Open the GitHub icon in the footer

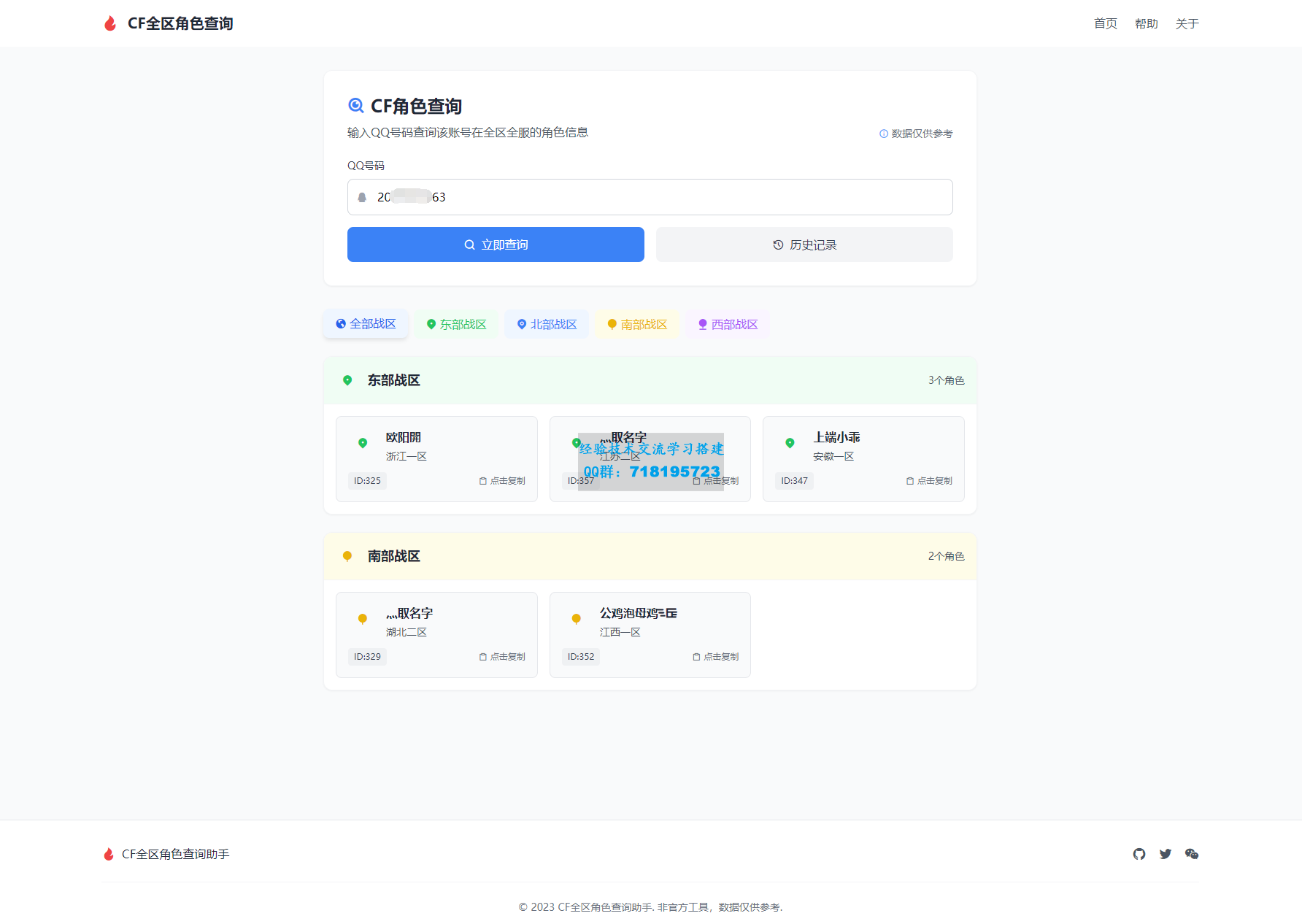1139,854
